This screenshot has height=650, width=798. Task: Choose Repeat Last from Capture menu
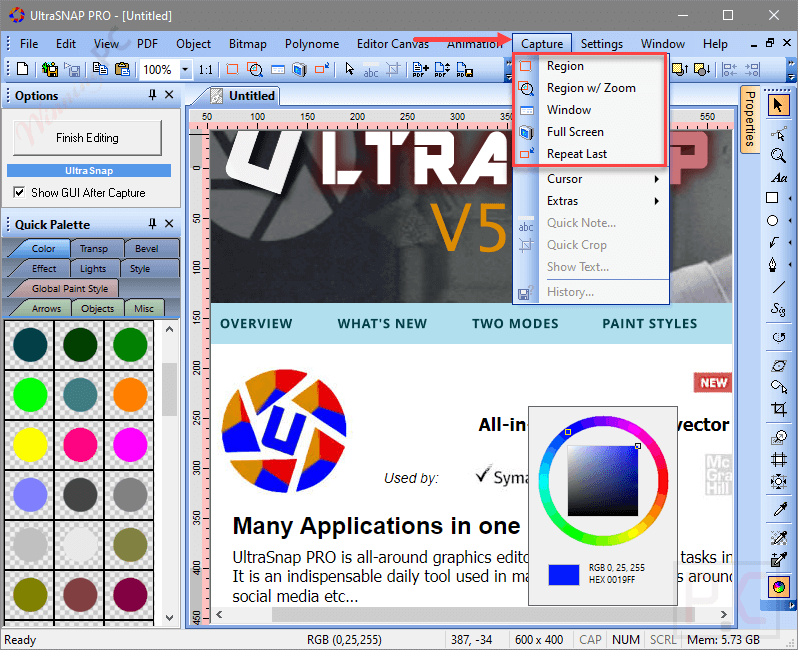pos(591,154)
